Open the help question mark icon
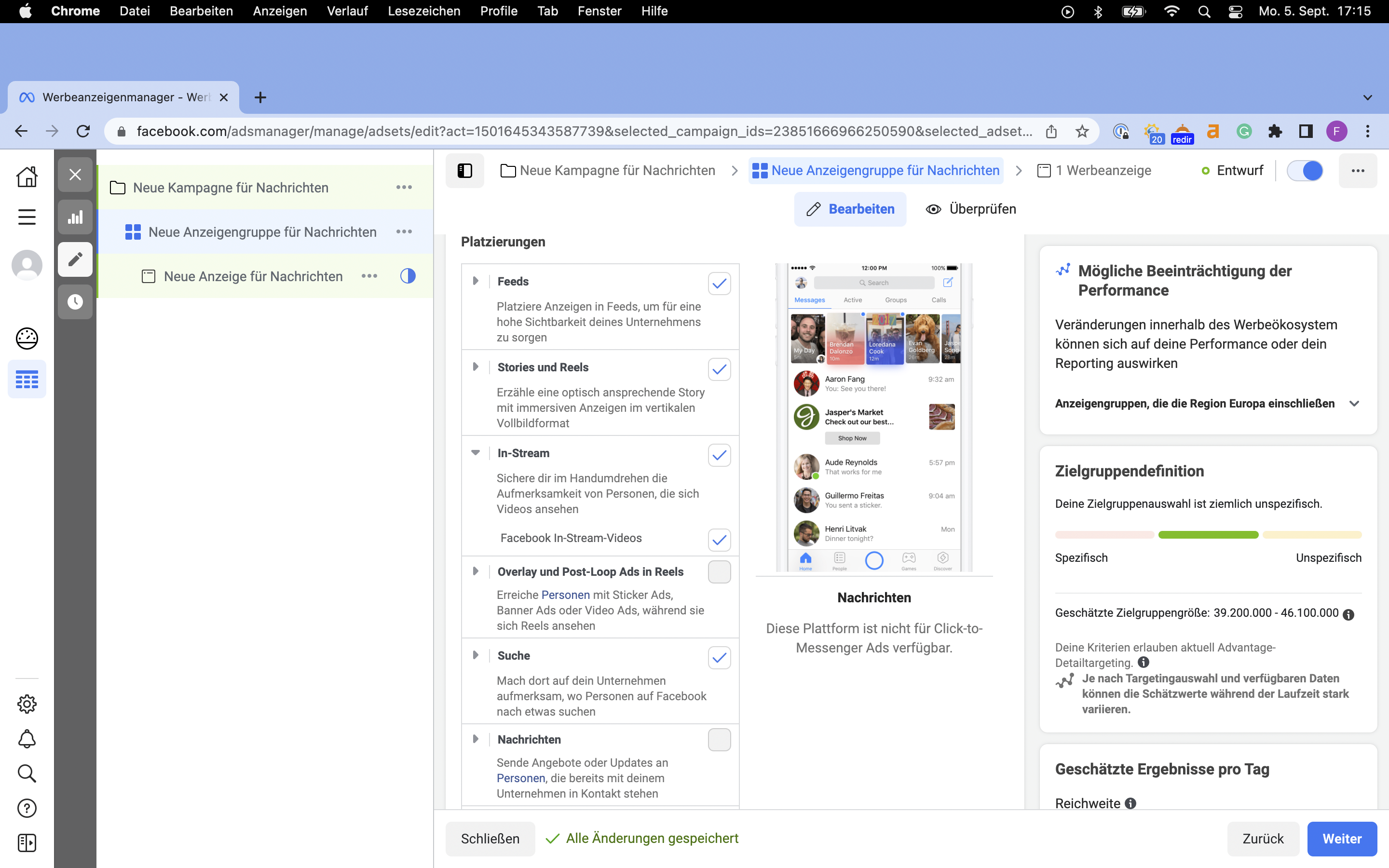This screenshot has height=868, width=1389. (27, 808)
